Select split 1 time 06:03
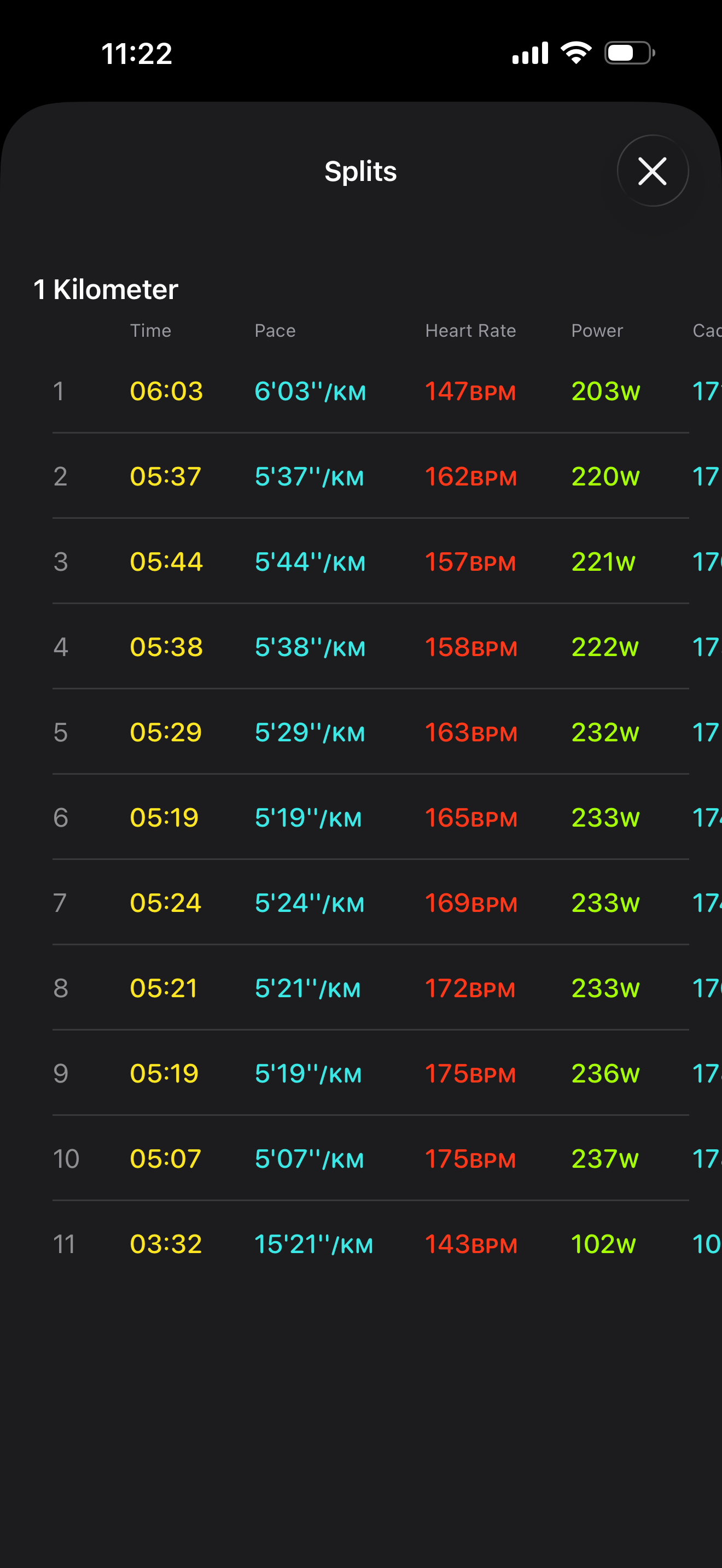This screenshot has height=1568, width=722. 166,391
